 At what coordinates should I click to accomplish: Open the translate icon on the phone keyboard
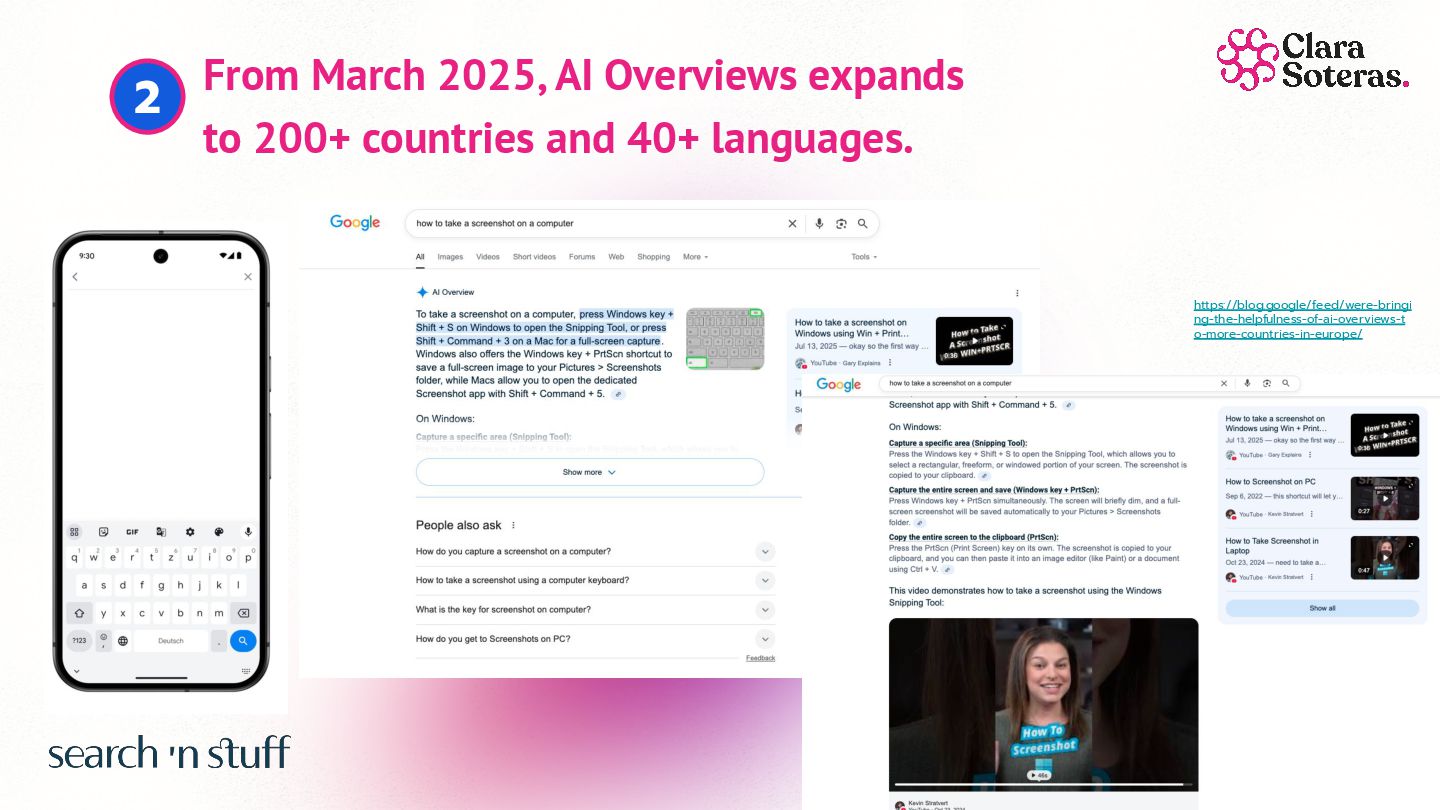tap(161, 532)
